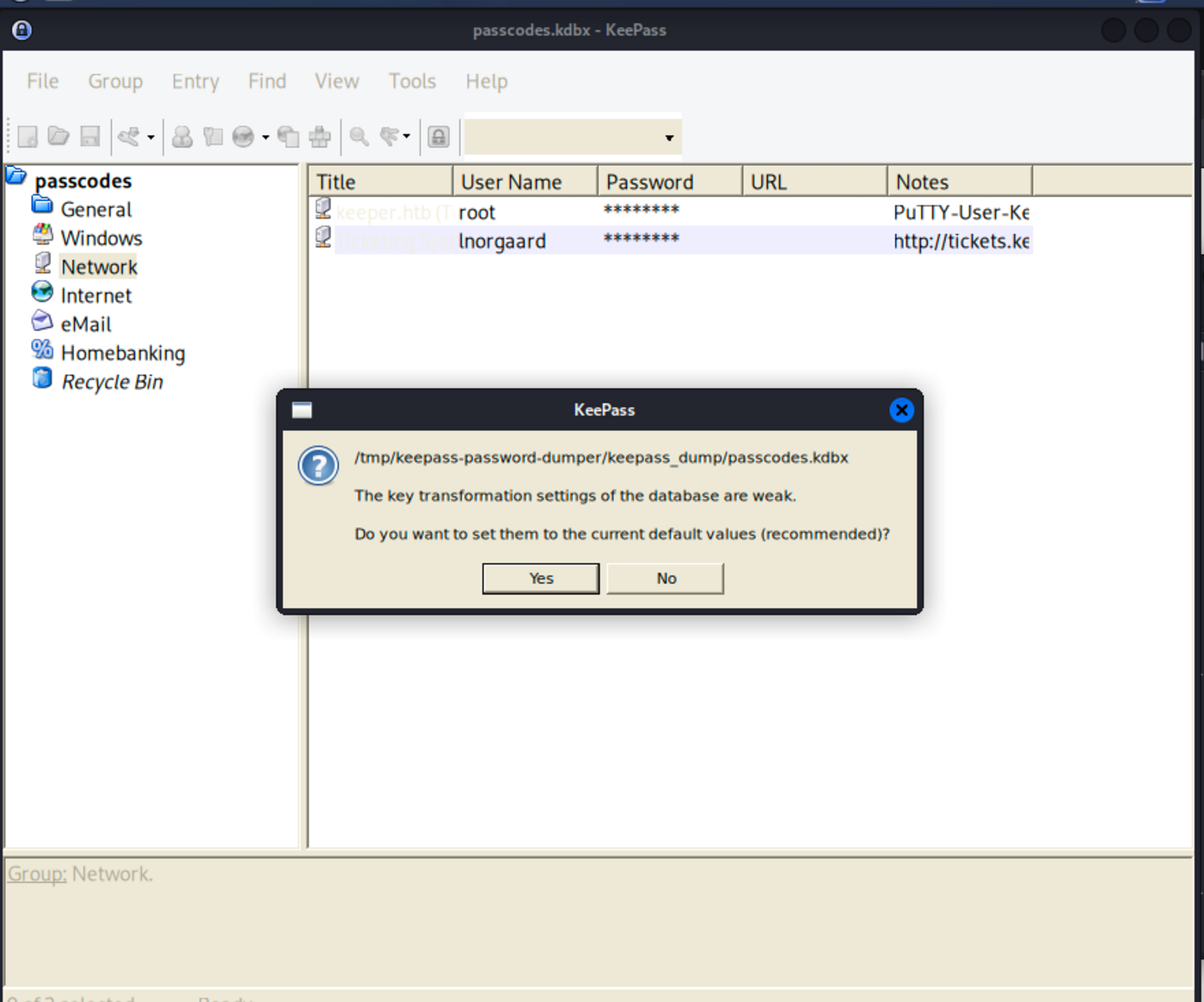Screen dimensions: 1204x1002
Task: Click the lnorgaard entry's server icon
Action: [323, 237]
